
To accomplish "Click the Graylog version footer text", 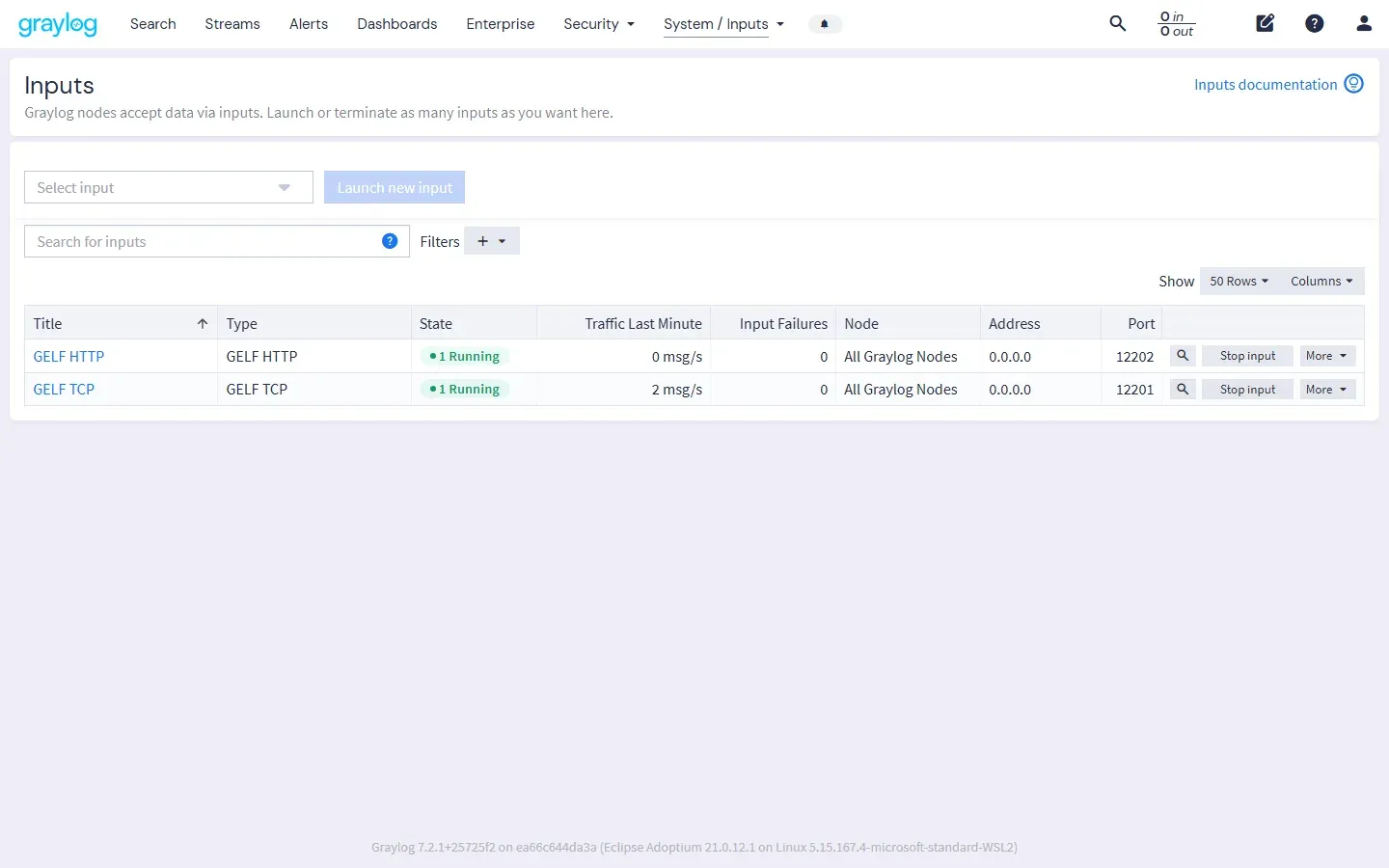I will (694, 847).
